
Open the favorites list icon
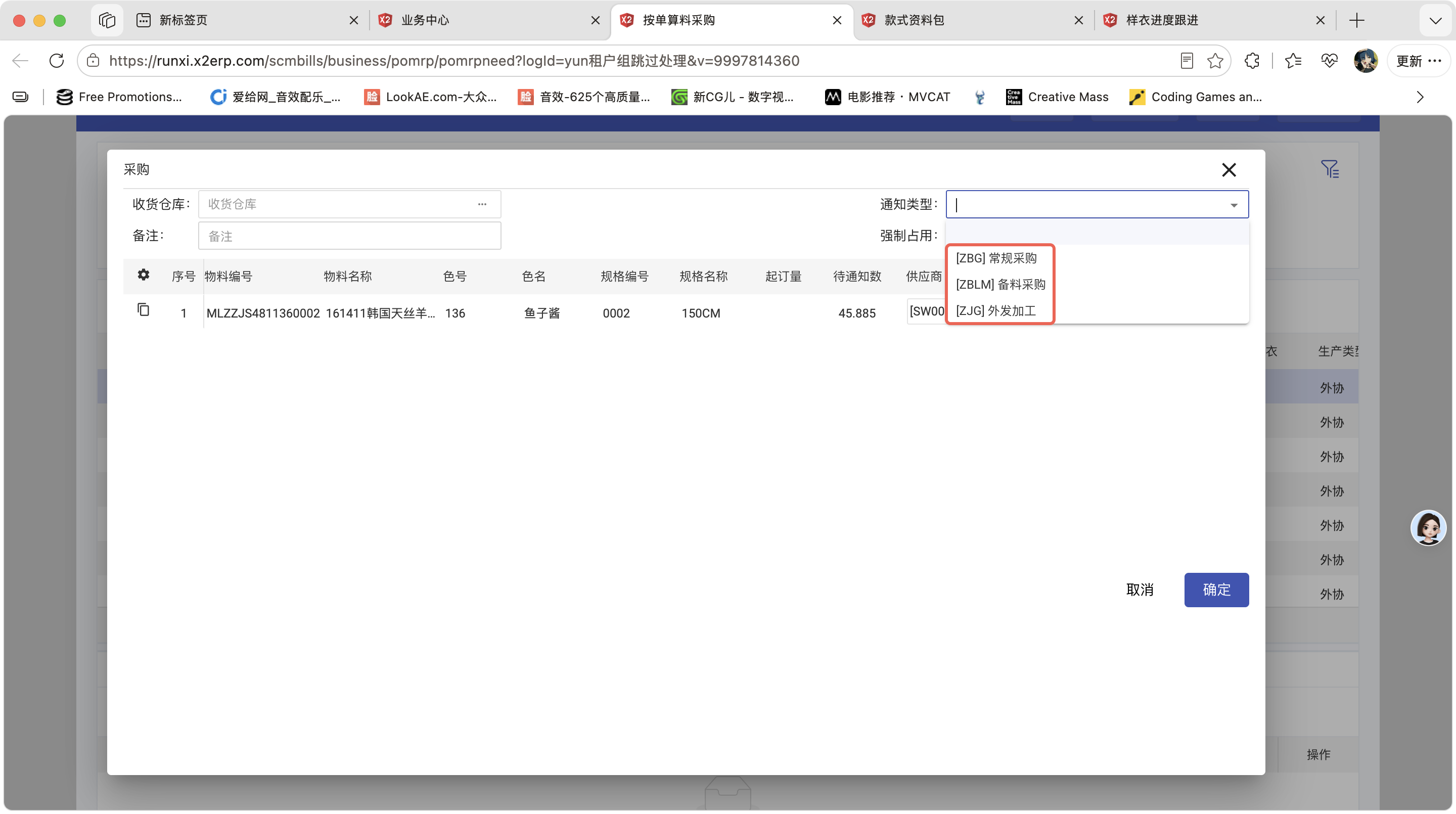[1293, 61]
